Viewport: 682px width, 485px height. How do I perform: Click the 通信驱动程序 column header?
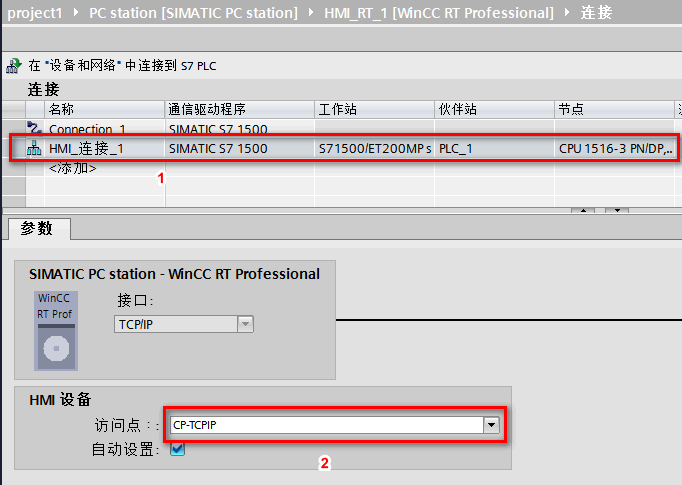tap(240, 109)
